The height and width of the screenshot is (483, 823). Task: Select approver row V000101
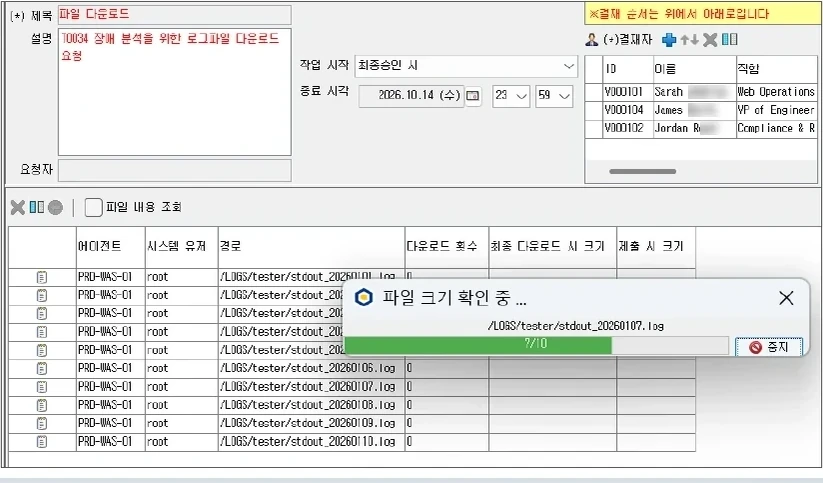tap(701, 92)
